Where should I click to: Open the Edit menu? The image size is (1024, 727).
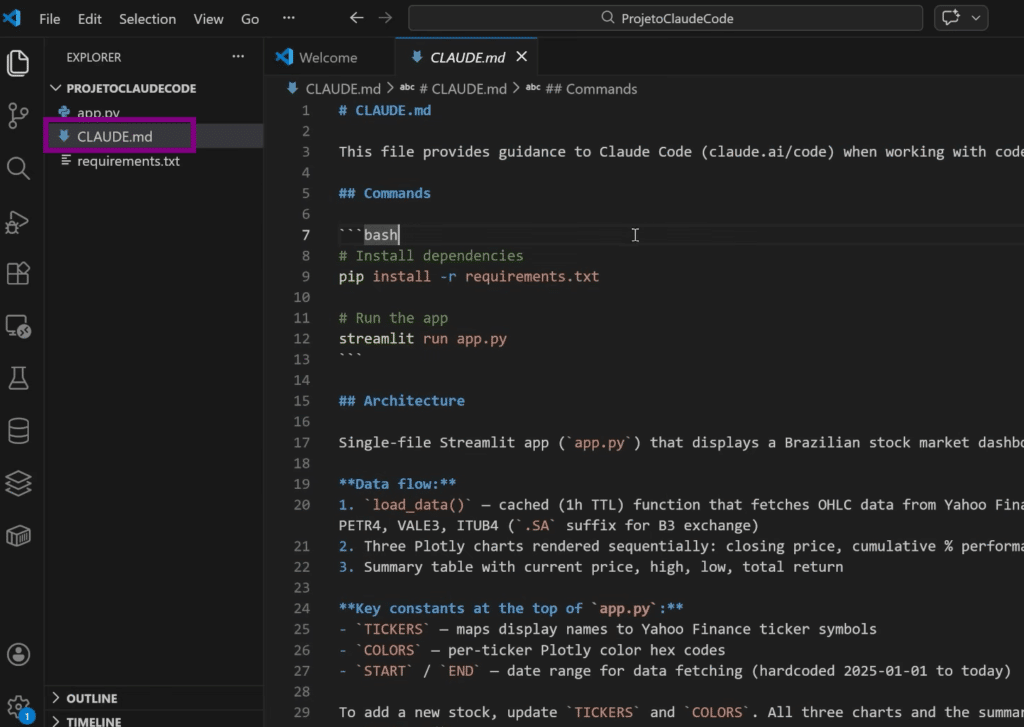click(89, 19)
